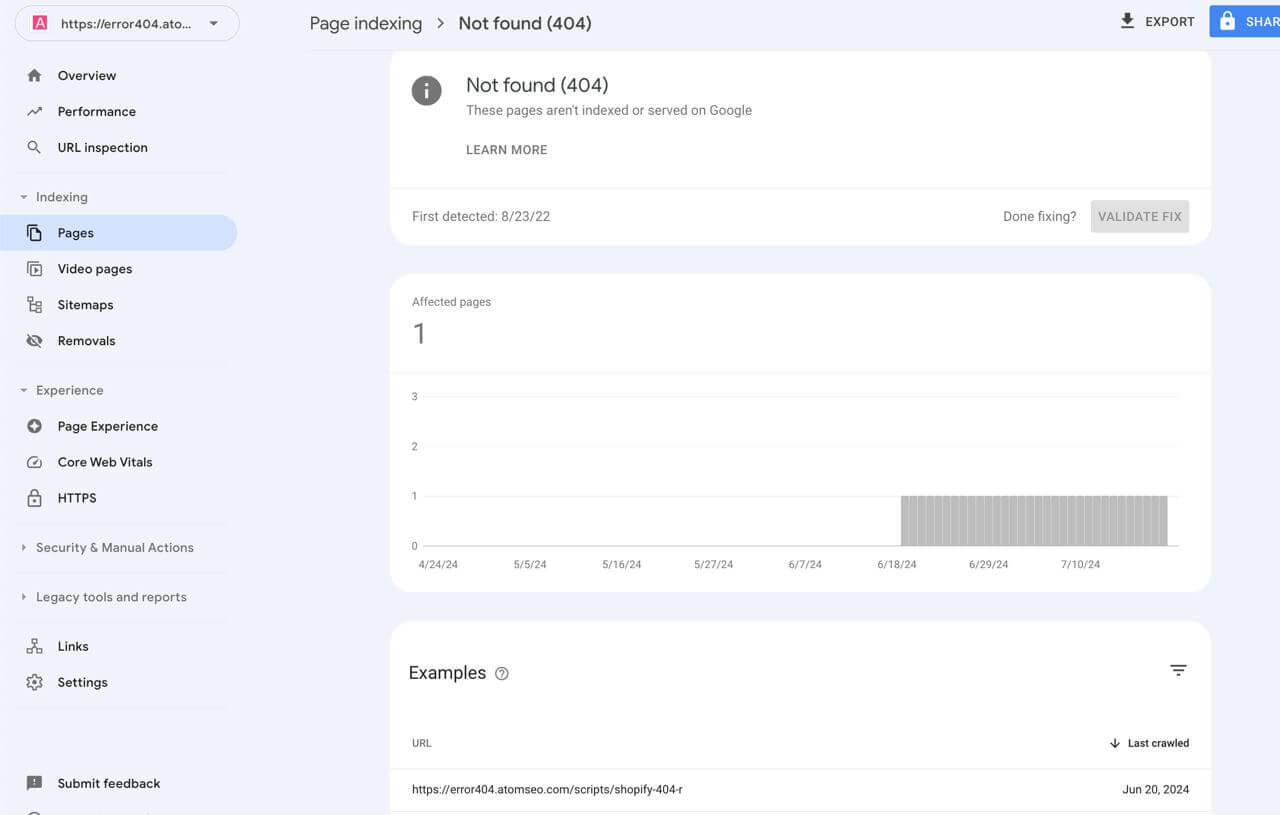Open Video pages via its icon
The image size is (1280, 815).
coord(34,269)
